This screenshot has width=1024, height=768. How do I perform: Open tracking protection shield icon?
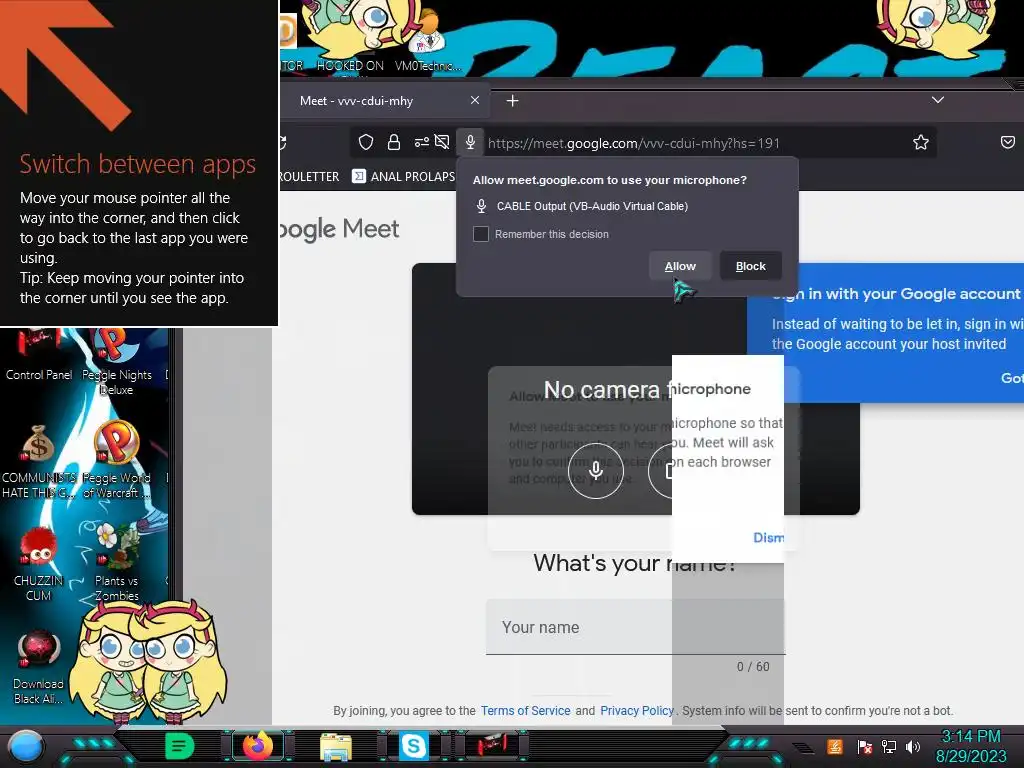click(366, 142)
